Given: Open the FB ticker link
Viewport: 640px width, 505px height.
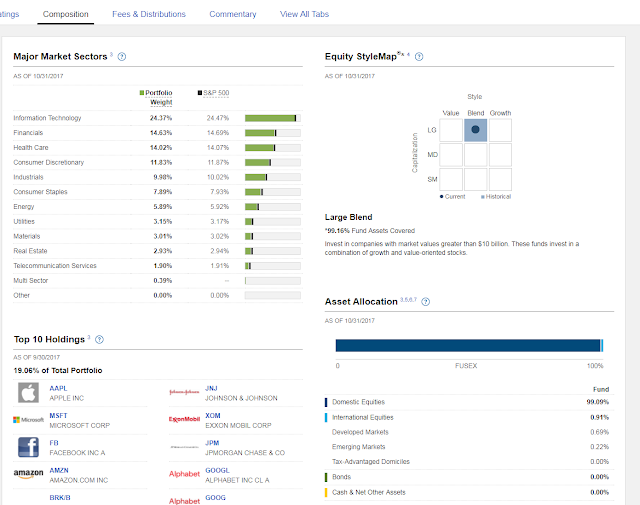Looking at the screenshot, I should 54,443.
